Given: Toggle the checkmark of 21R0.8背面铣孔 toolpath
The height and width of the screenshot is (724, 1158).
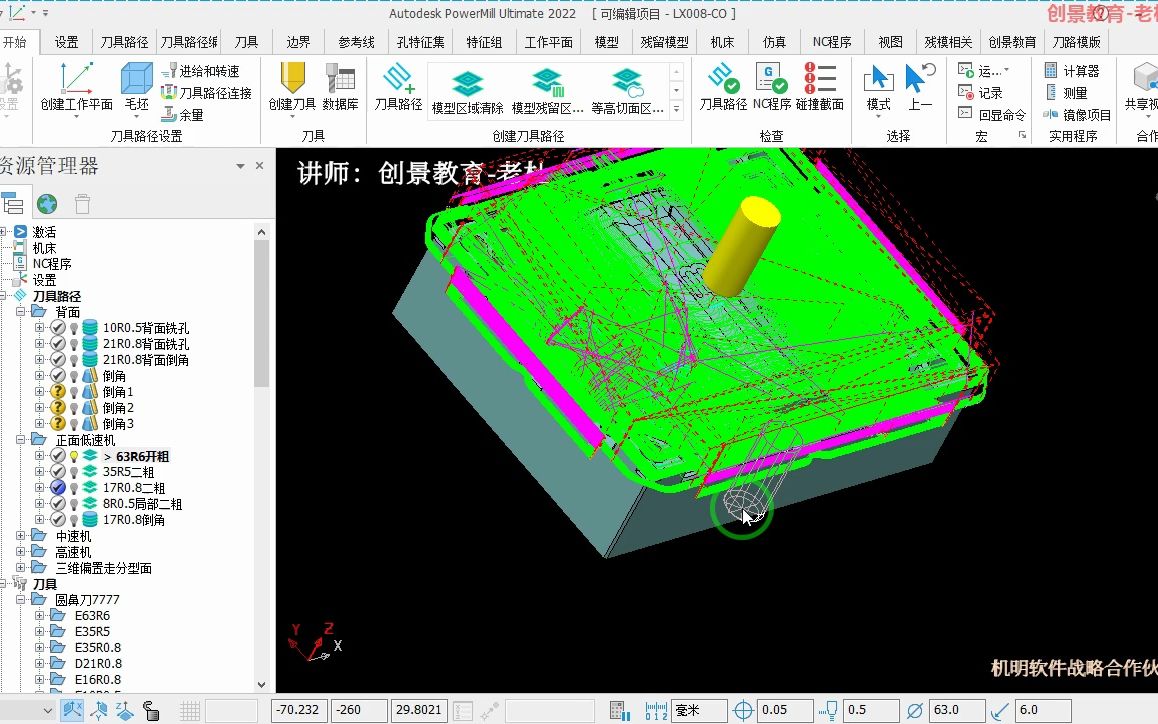Looking at the screenshot, I should [58, 344].
